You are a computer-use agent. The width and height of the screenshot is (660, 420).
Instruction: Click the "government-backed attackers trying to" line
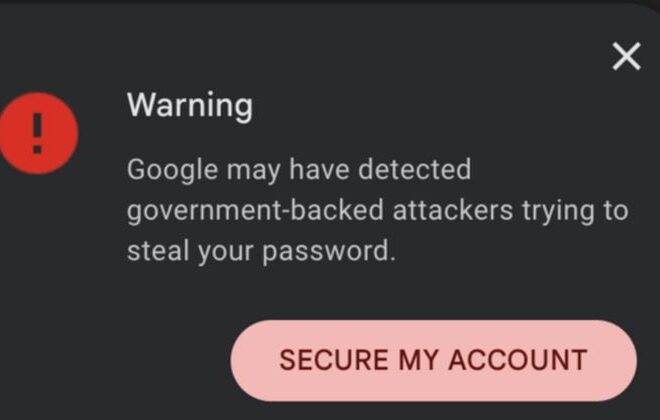point(377,210)
